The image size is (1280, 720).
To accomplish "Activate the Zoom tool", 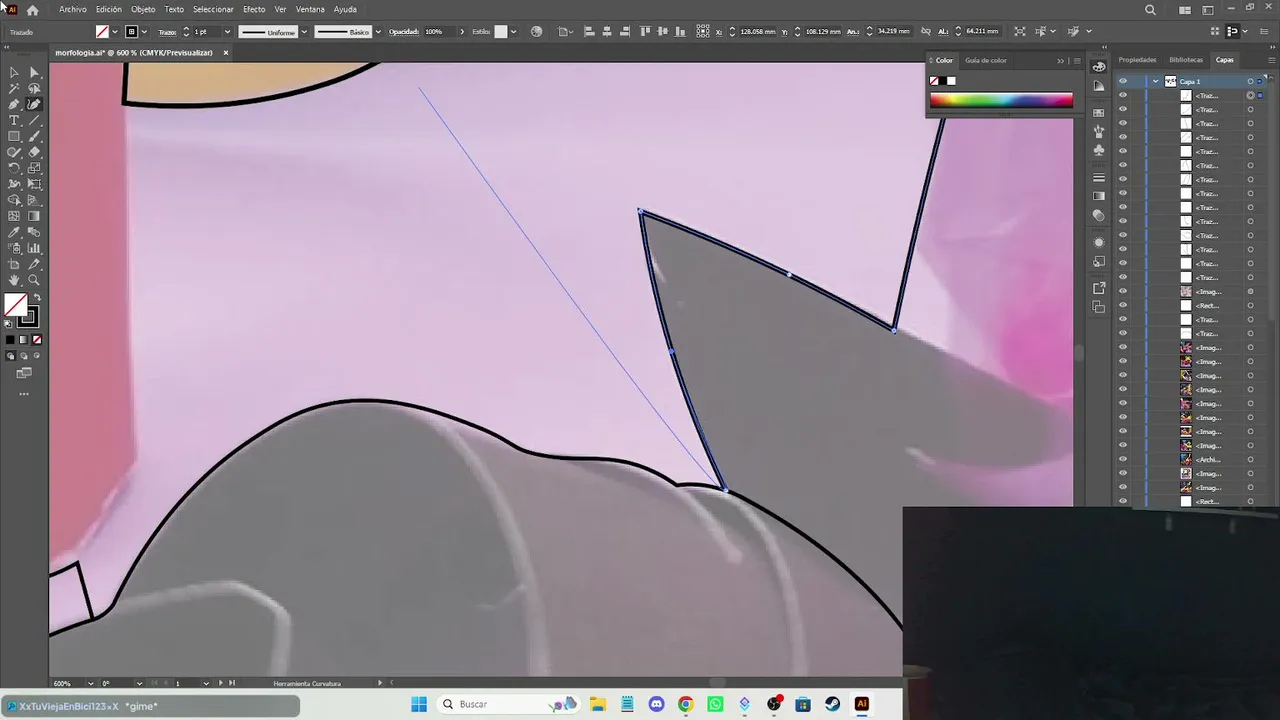I will (x=34, y=280).
